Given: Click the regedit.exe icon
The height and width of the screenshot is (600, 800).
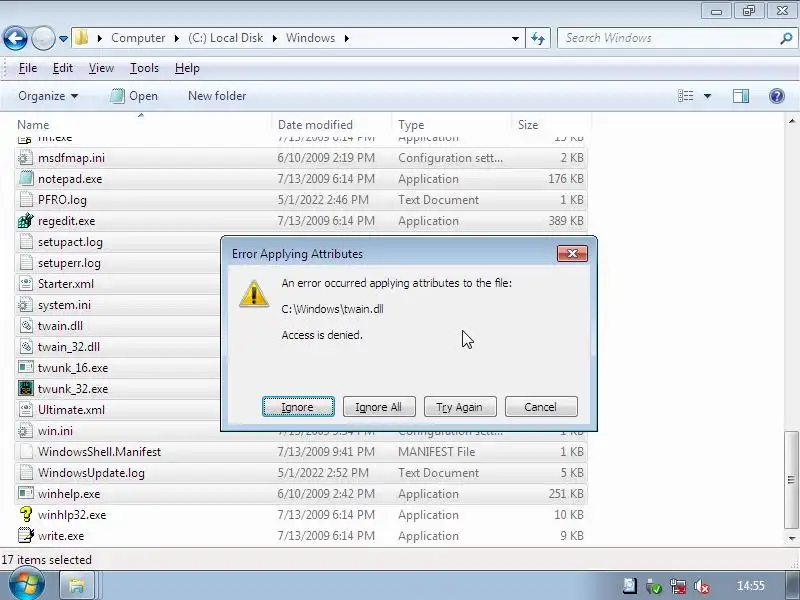Looking at the screenshot, I should tap(25, 221).
